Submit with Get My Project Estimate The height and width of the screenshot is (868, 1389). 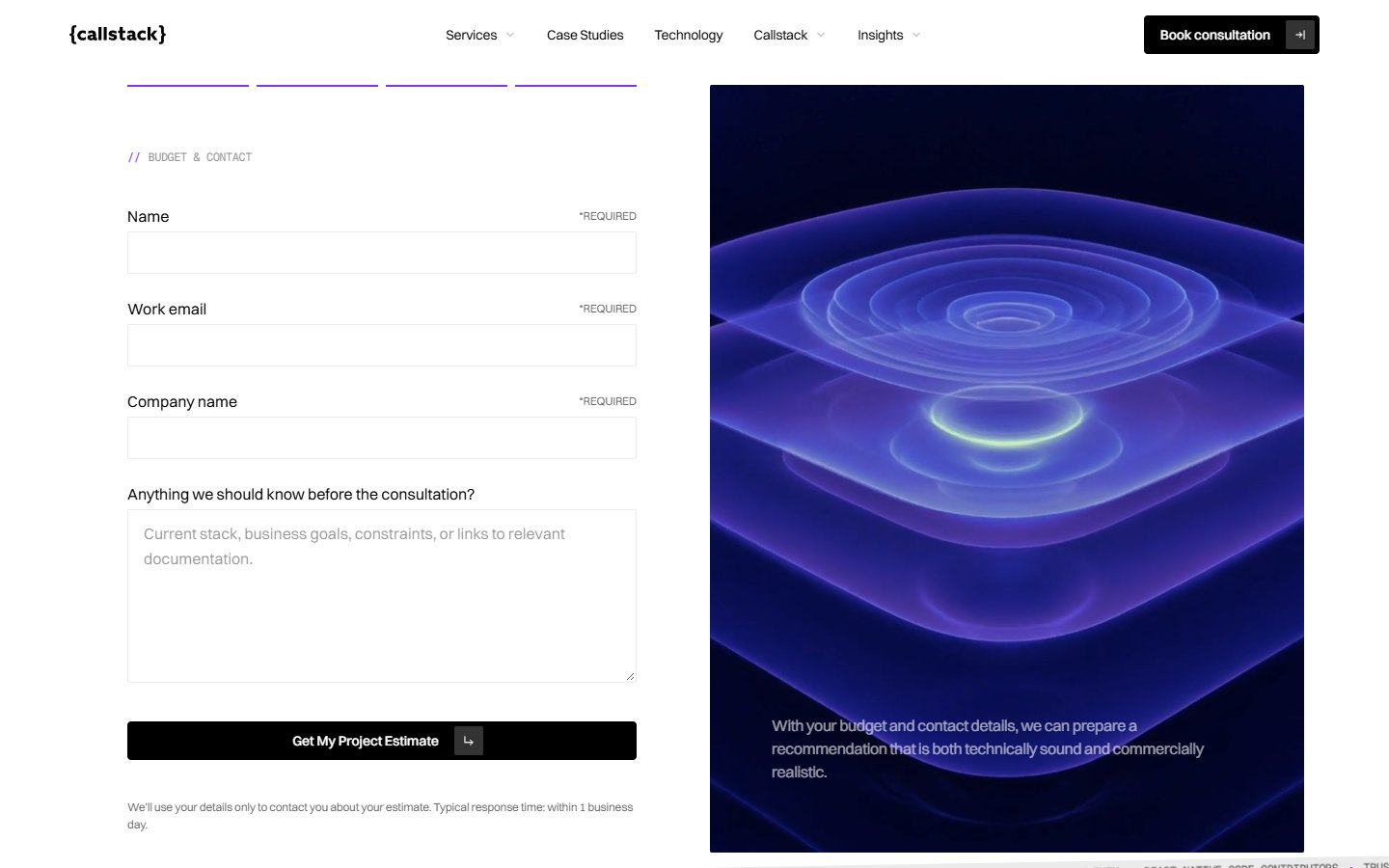click(382, 741)
